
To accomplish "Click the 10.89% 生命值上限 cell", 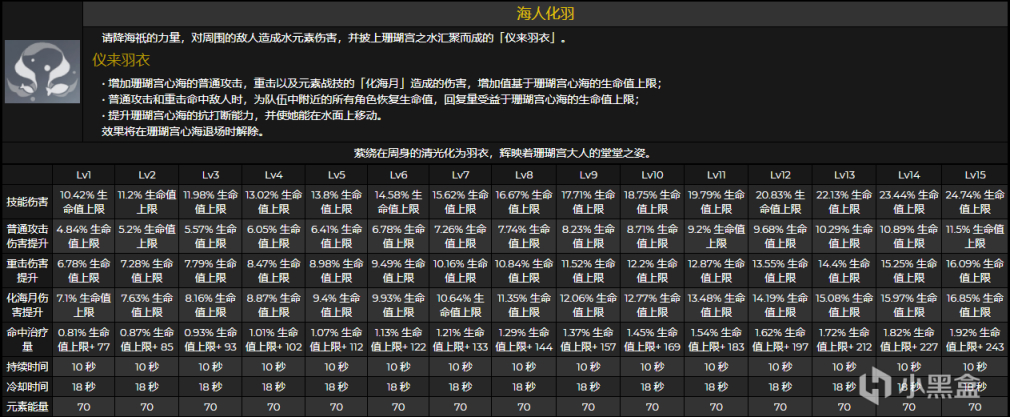I will coord(910,236).
